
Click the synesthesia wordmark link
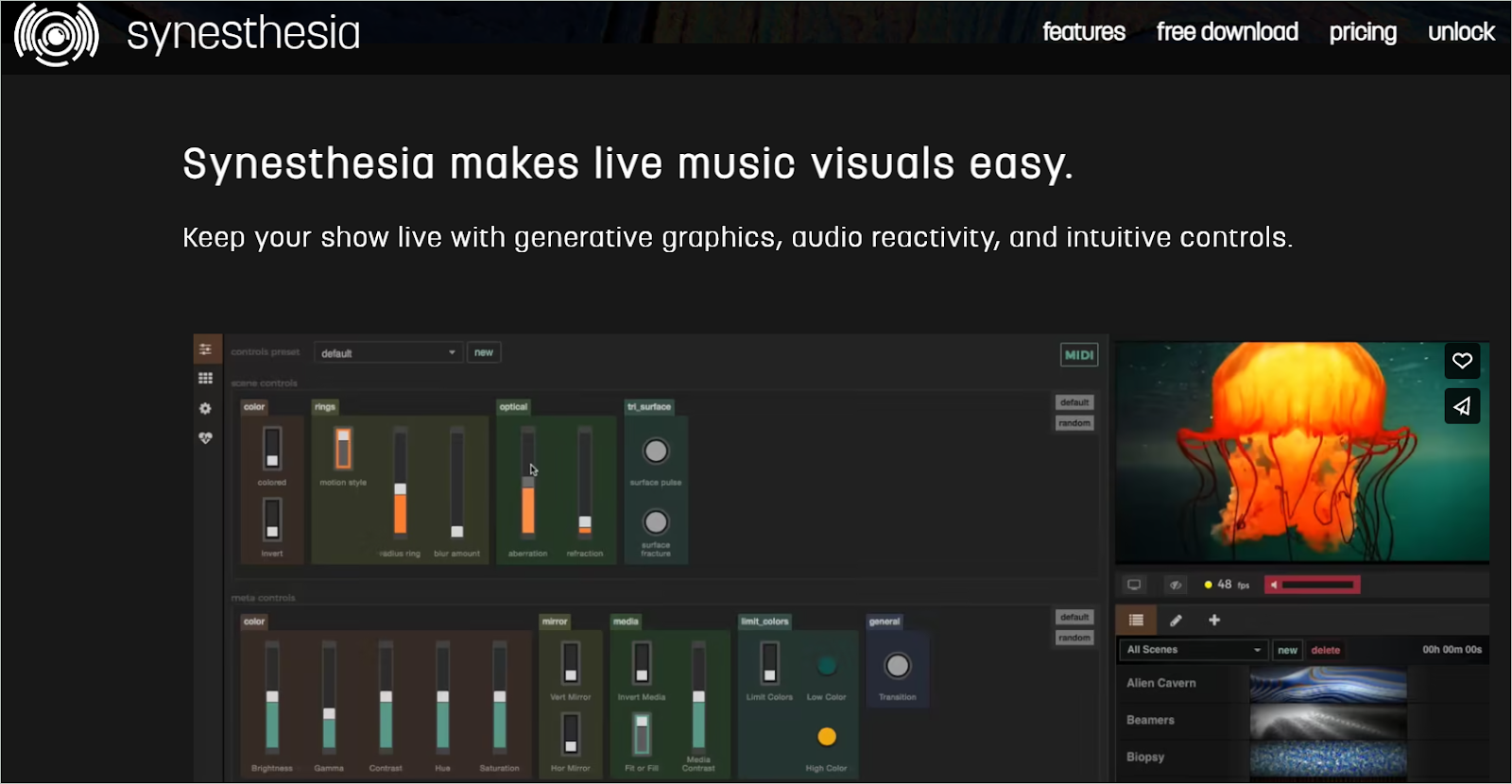pos(244,34)
